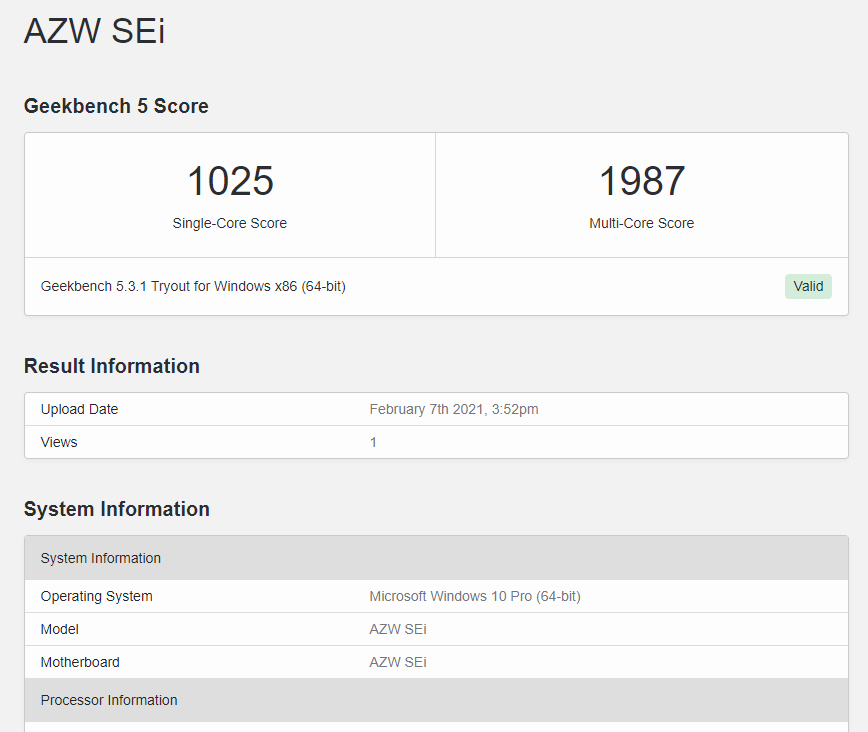The image size is (868, 732).
Task: Click the Single-Core Score label
Action: (230, 223)
